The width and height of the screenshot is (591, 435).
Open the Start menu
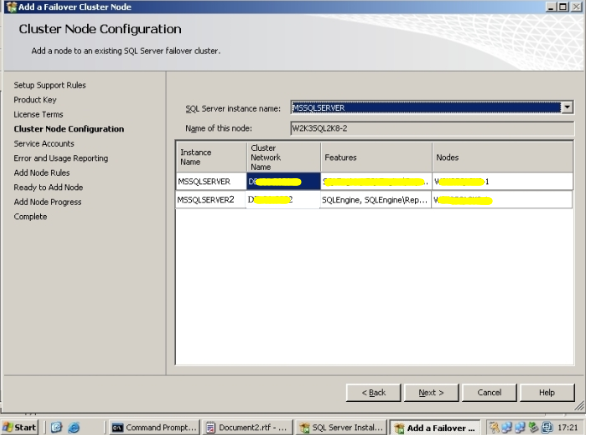point(20,427)
